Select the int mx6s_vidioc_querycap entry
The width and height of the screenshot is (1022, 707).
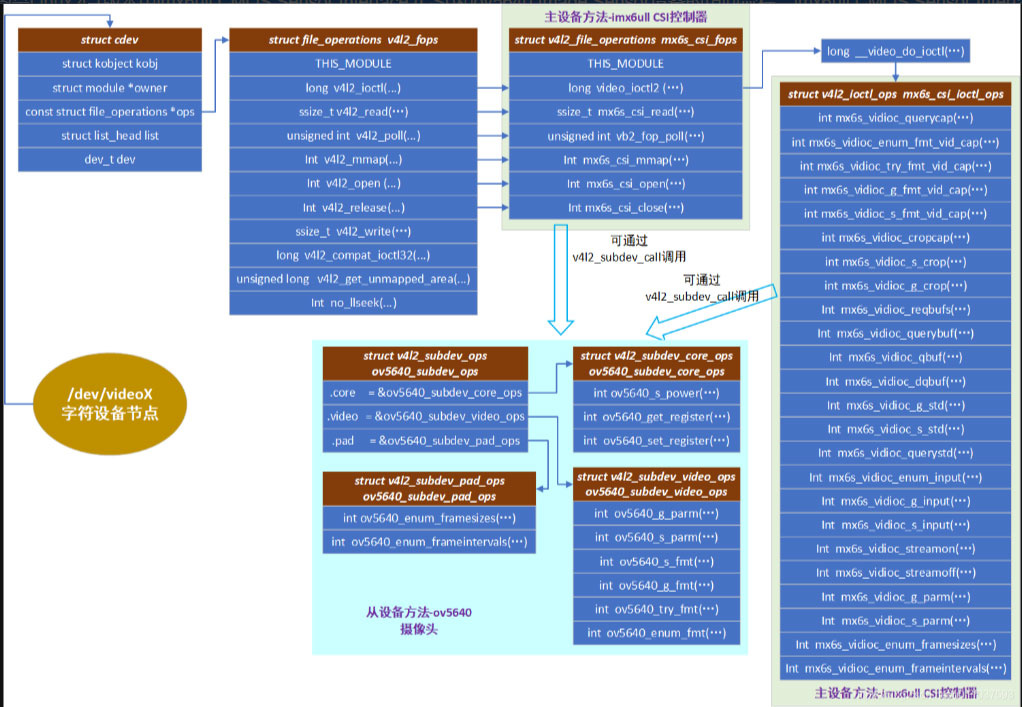894,117
